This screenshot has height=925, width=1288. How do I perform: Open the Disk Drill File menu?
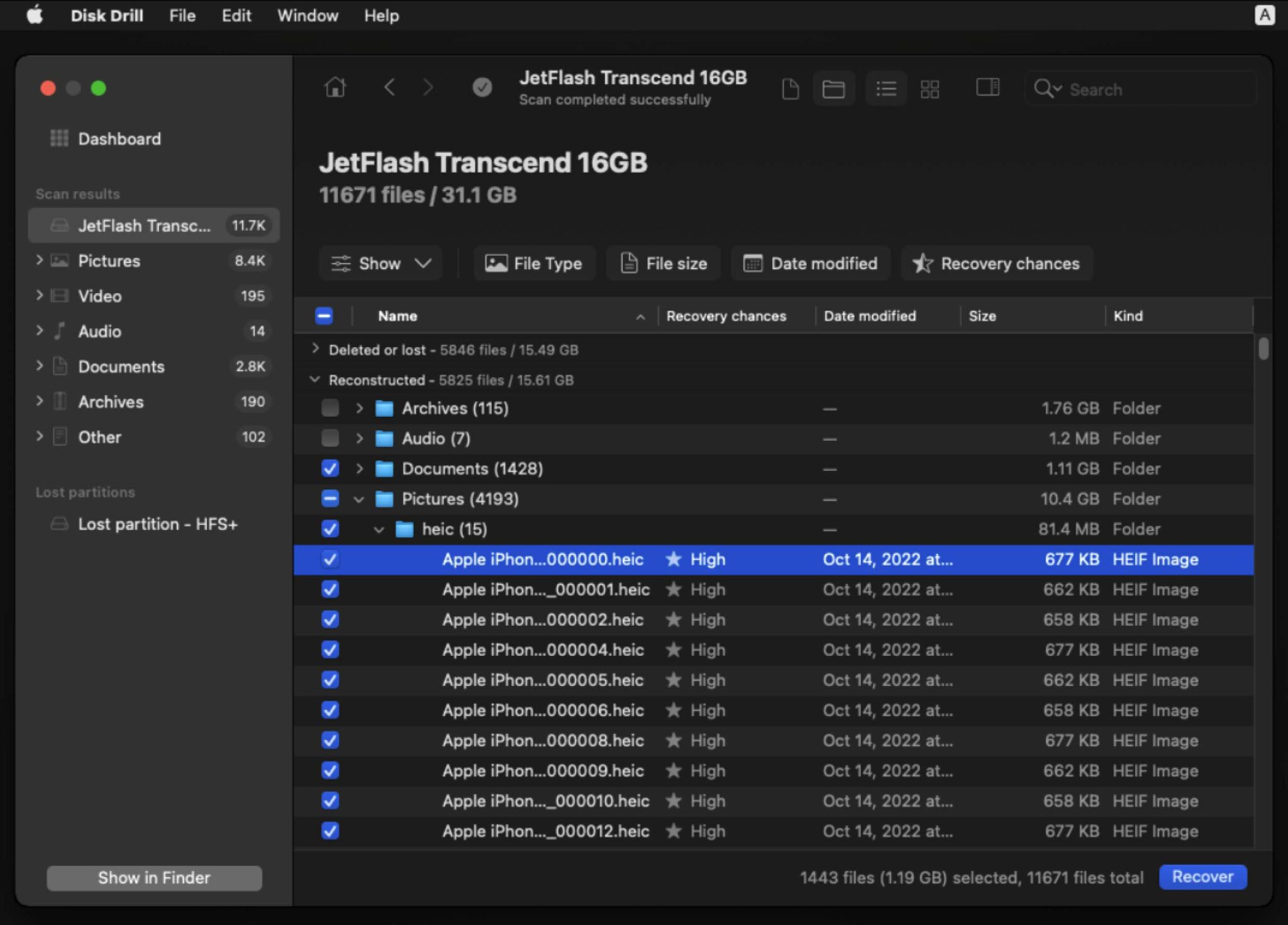click(182, 16)
